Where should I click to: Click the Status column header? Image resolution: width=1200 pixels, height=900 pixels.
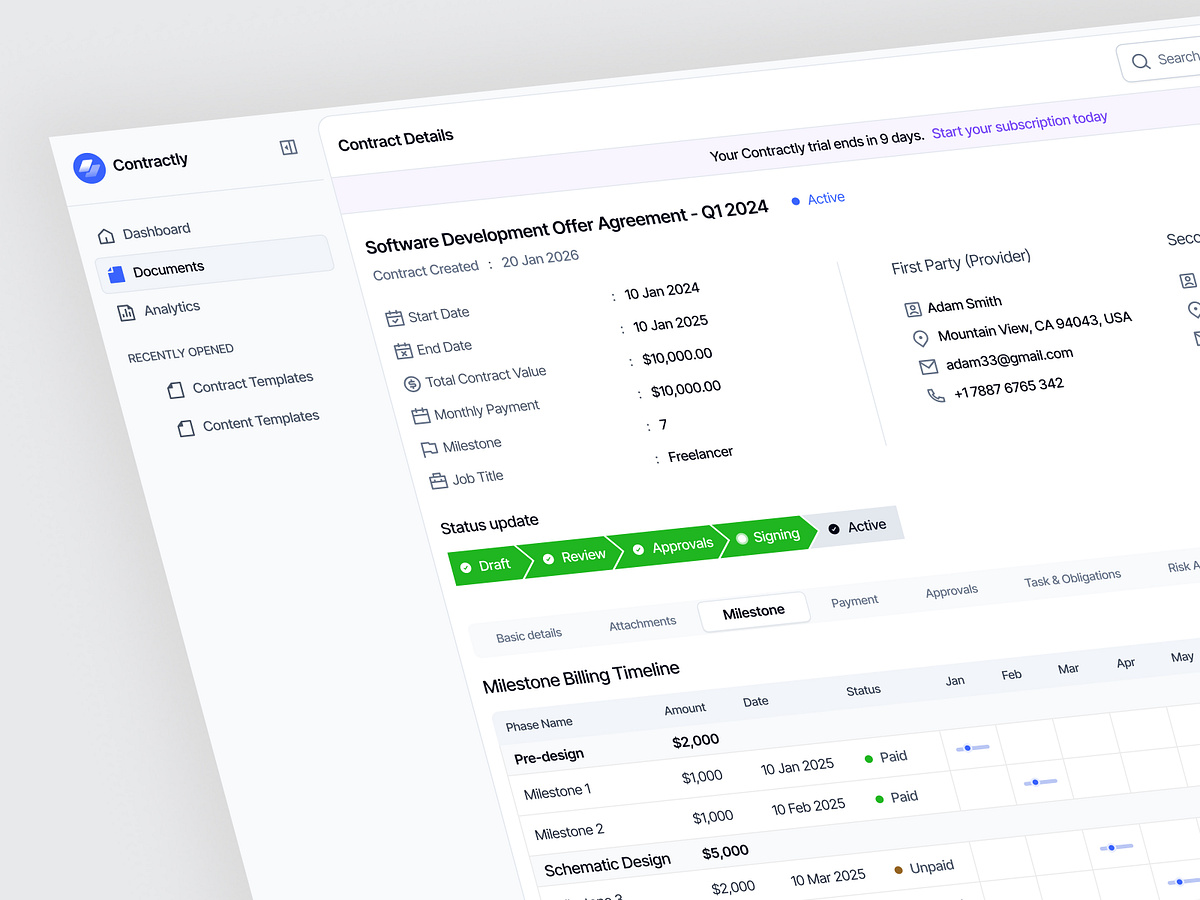pyautogui.click(x=863, y=690)
